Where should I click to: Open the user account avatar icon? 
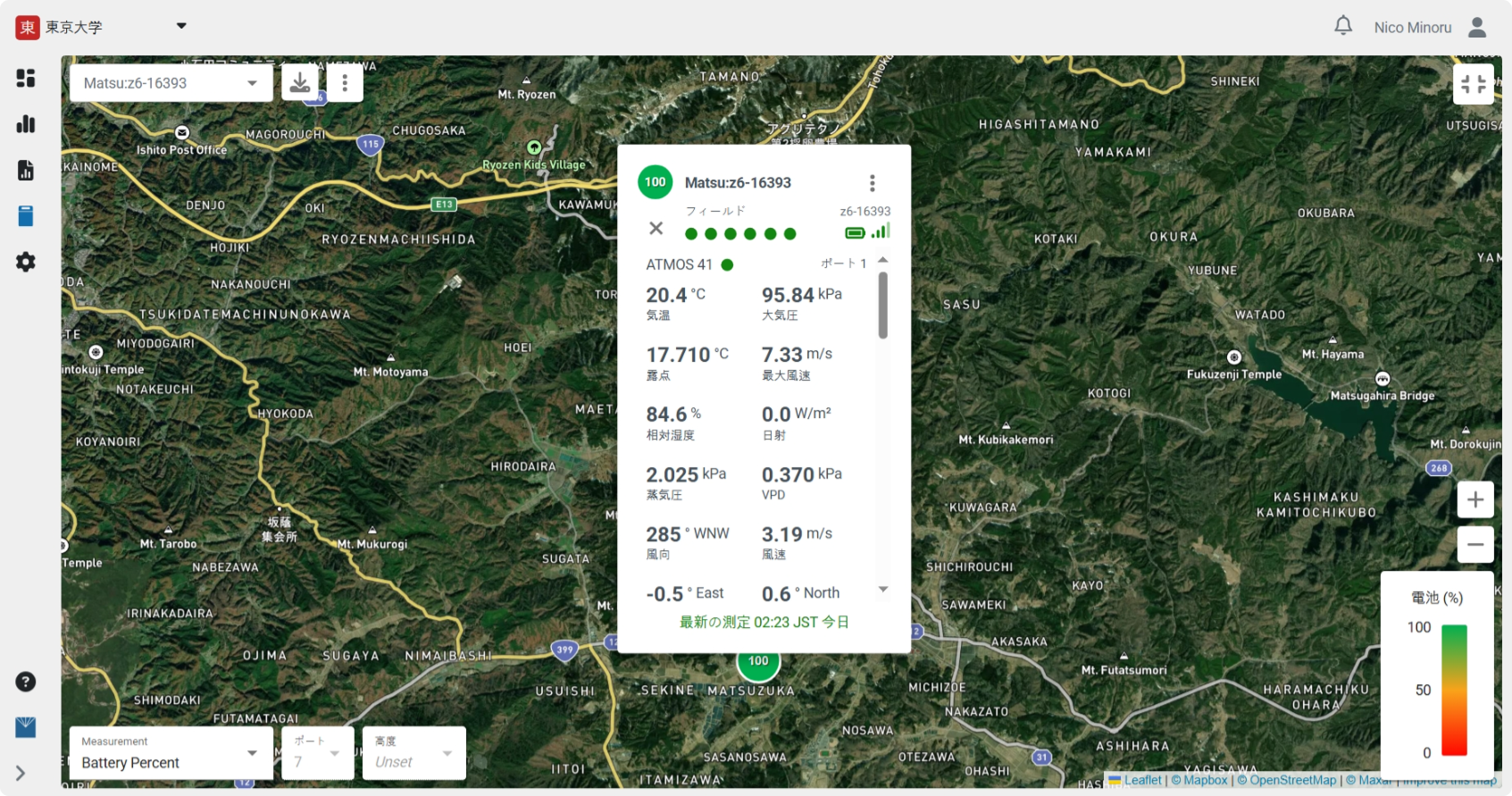(1477, 27)
